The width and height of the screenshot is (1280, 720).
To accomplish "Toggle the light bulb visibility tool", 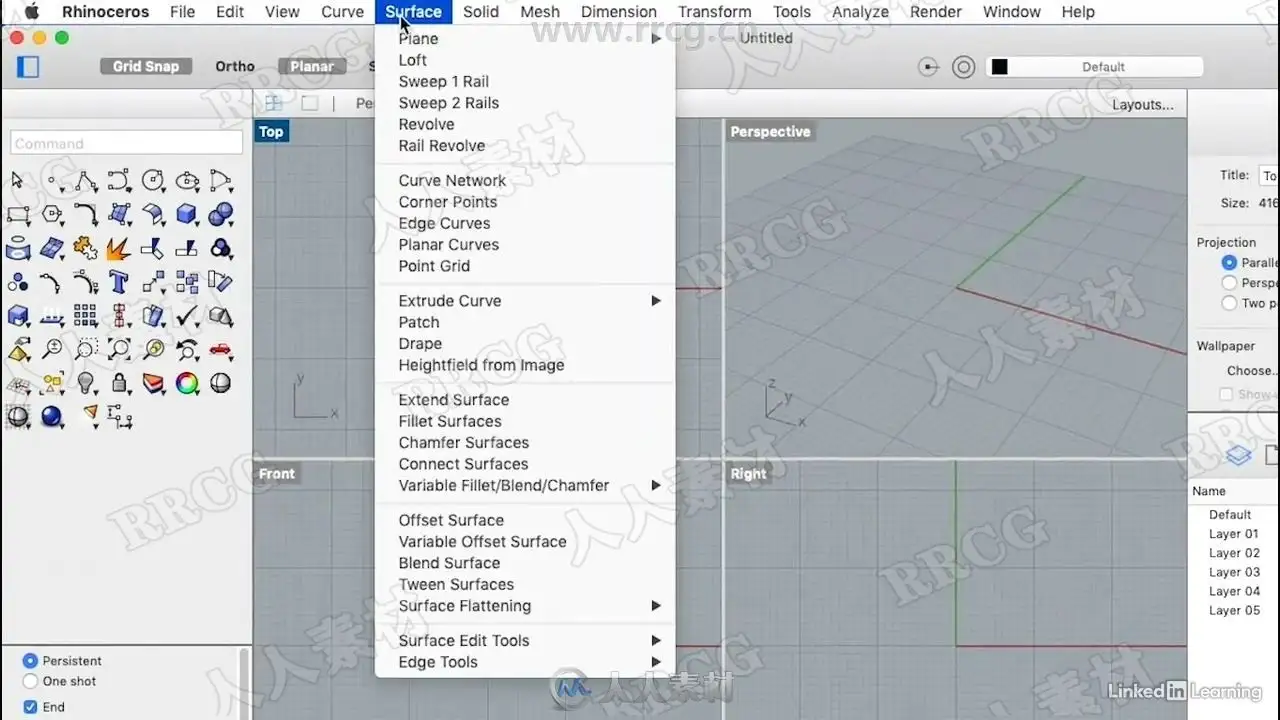I will tap(86, 383).
